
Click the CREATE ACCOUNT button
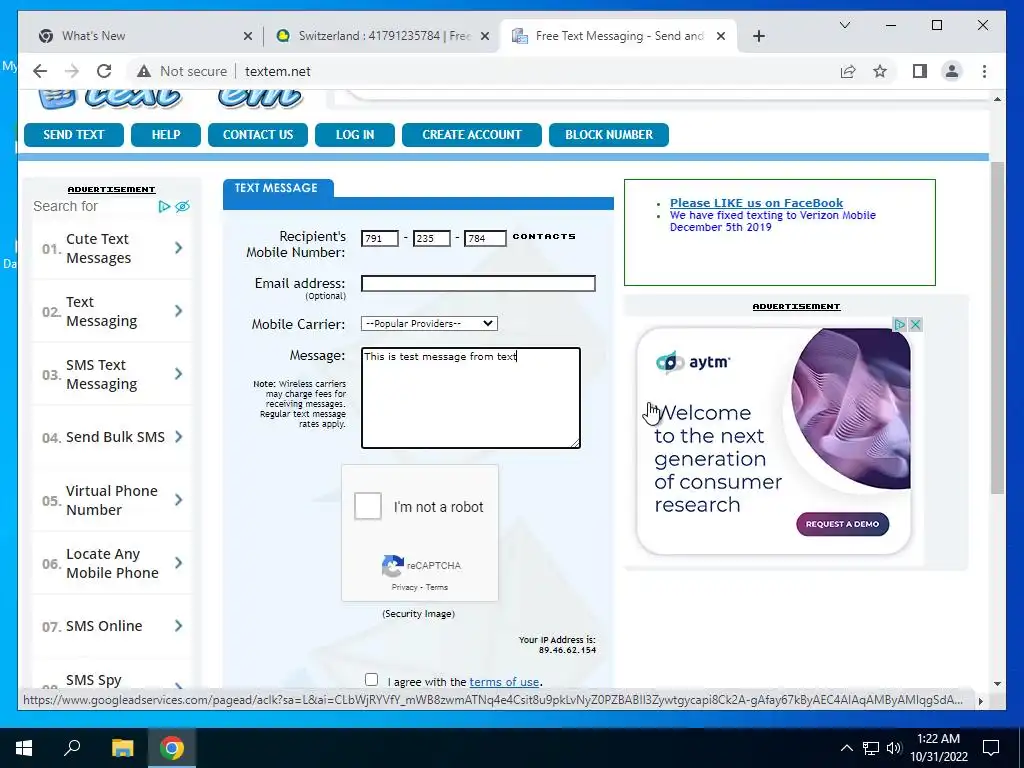[472, 135]
